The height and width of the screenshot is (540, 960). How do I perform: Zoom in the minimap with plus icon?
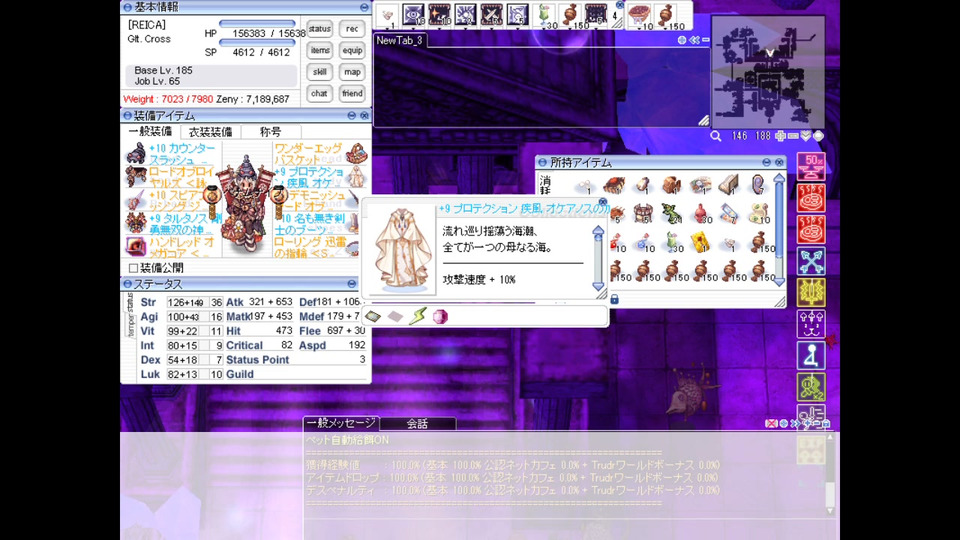(x=780, y=136)
